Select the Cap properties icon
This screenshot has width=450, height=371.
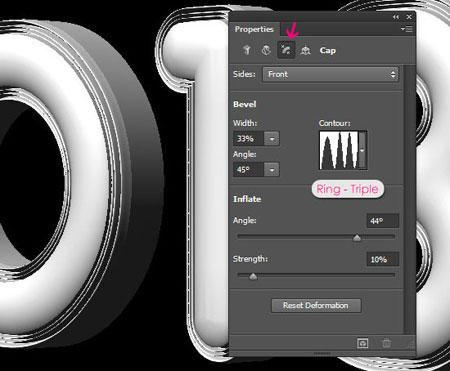point(286,50)
